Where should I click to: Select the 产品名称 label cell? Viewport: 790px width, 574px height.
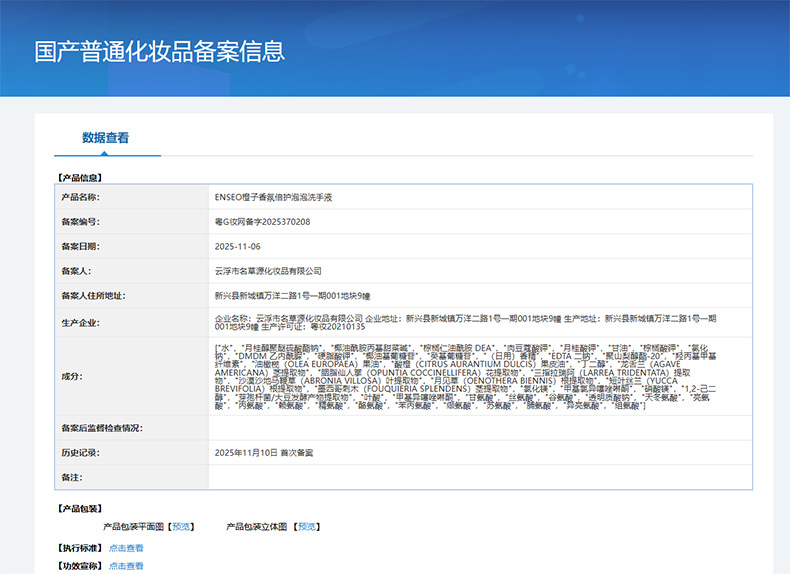click(x=132, y=197)
